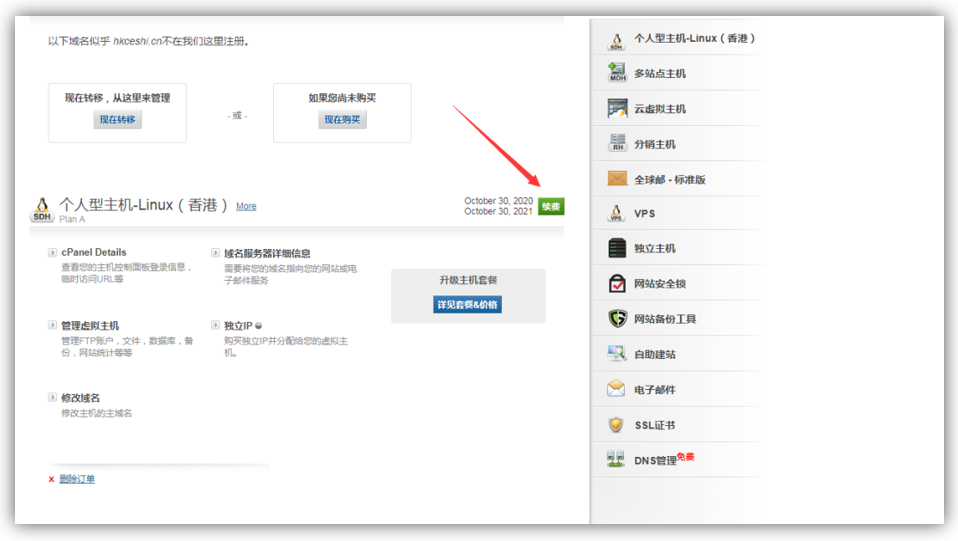Expand the 独立IP section
Viewport: 958px width, 541px height.
click(215, 325)
